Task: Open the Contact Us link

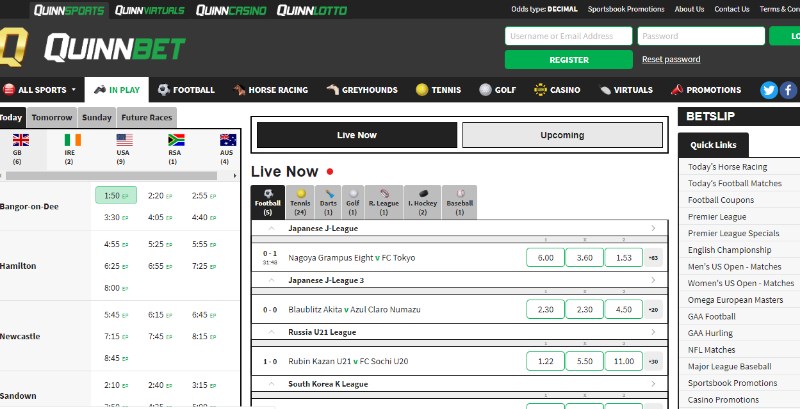Action: (732, 9)
